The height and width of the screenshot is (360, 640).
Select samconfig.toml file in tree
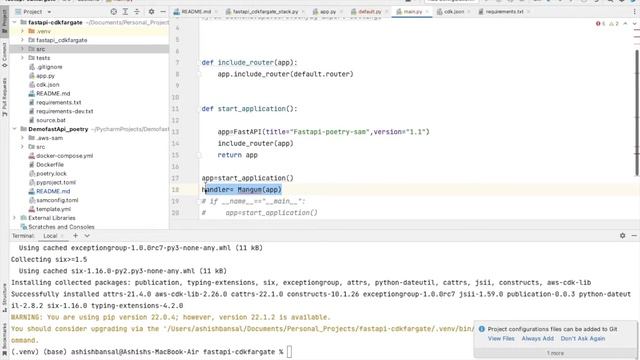point(57,200)
